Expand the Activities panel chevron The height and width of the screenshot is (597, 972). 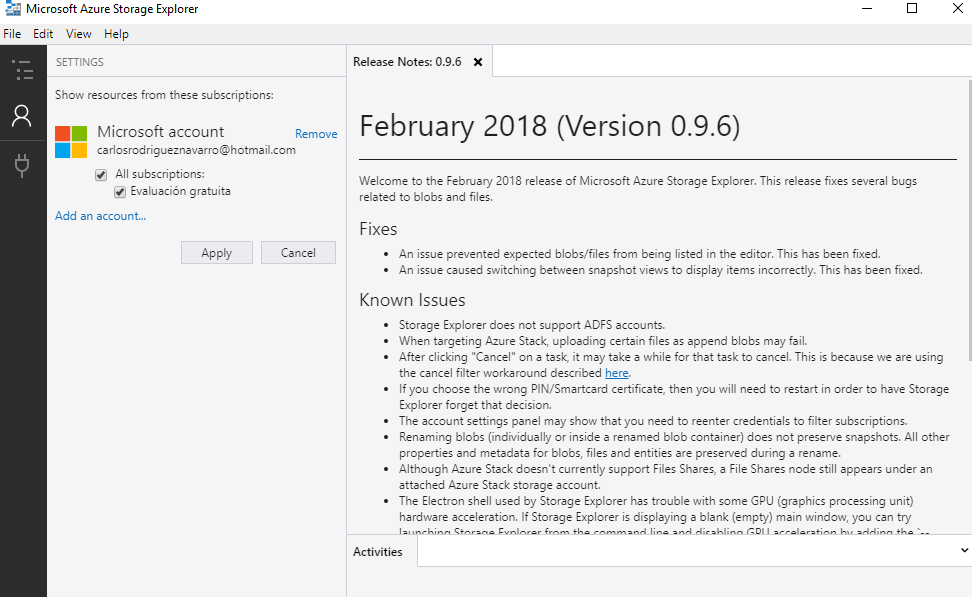coord(963,550)
